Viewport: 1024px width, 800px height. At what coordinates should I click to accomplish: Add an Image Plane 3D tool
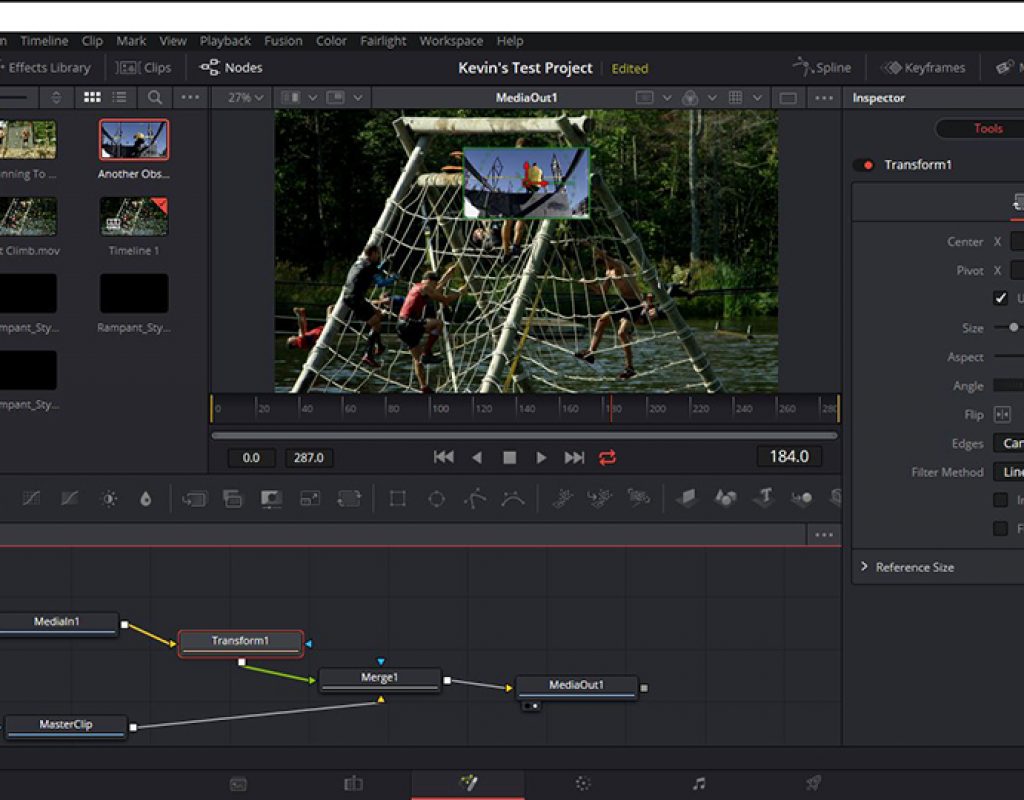pos(687,499)
